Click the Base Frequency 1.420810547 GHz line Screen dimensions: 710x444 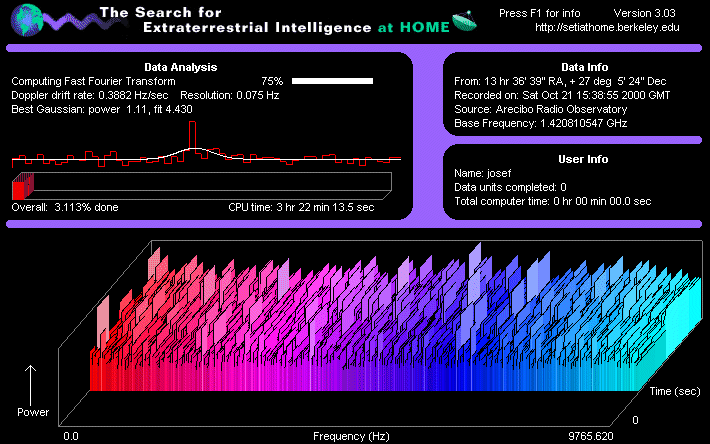540,123
